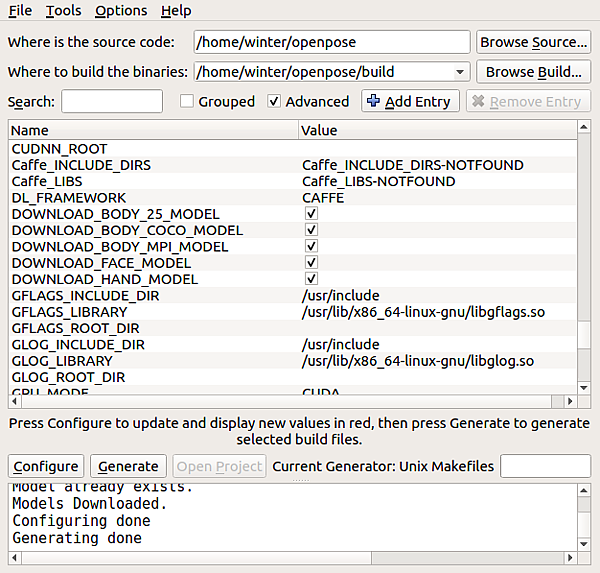Screen dimensions: 600x573
Task: Select the Caffe_INCLUDE_DIRS entry
Action: pyautogui.click(x=81, y=165)
